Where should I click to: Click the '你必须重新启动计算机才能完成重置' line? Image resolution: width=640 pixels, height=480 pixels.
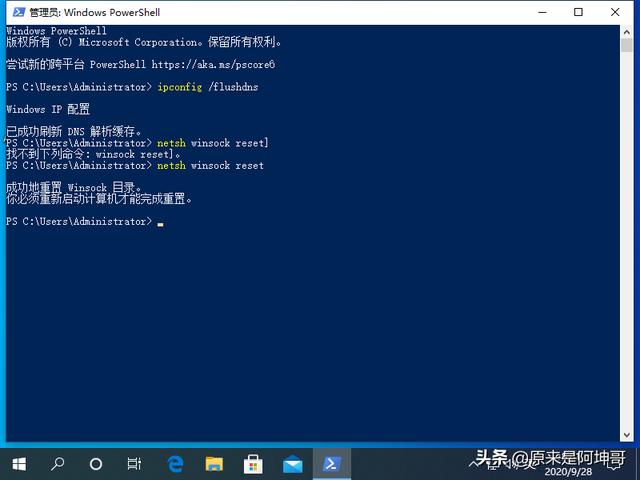[x=99, y=199]
